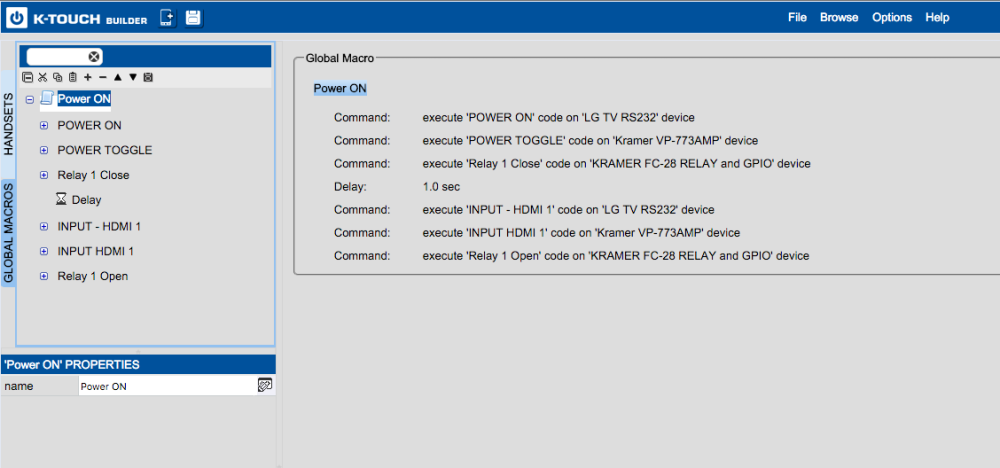The image size is (1000, 468).
Task: Expand the Relay 1 Open node
Action: point(44,276)
